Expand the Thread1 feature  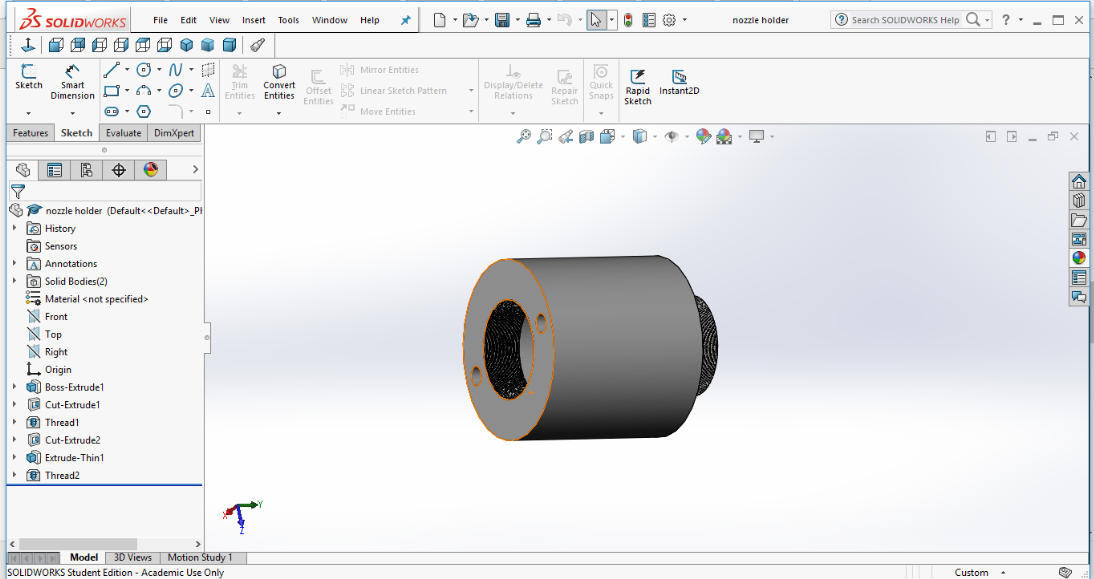(15, 422)
